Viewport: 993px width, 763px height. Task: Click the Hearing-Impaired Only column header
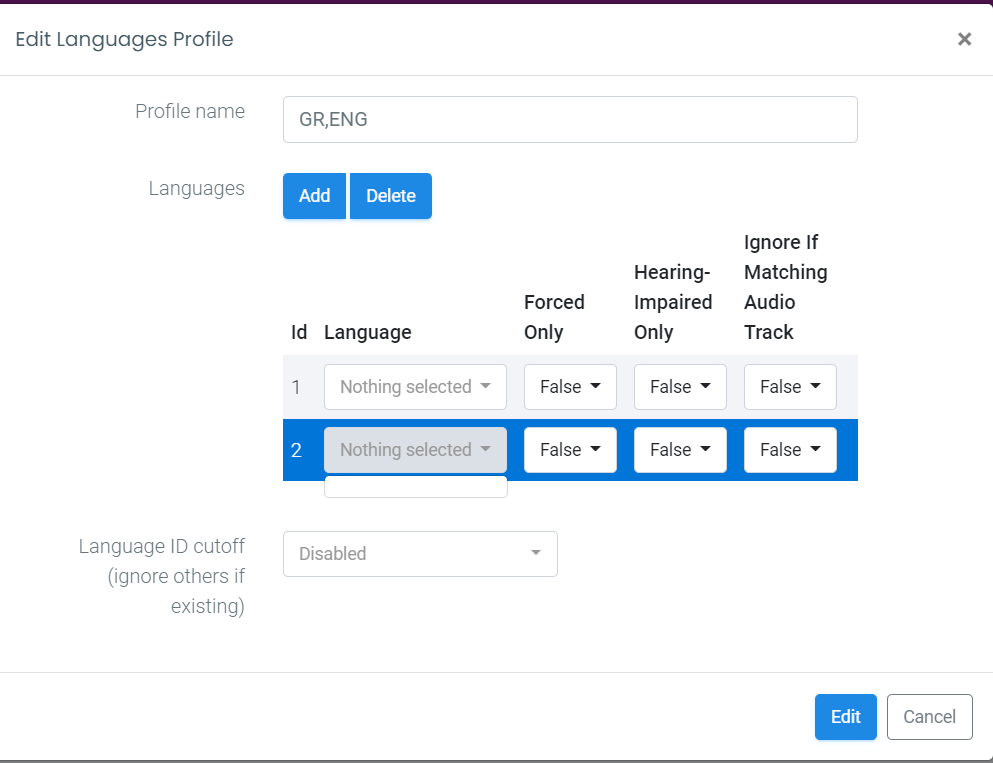tap(673, 302)
